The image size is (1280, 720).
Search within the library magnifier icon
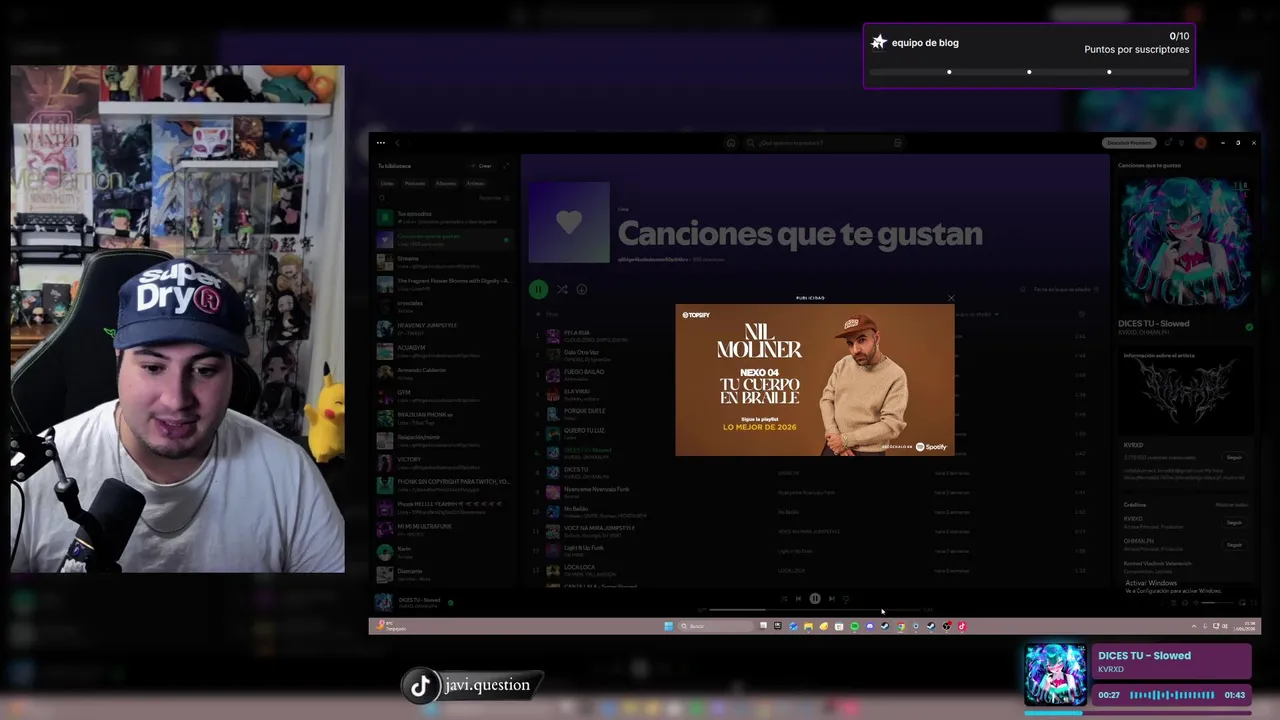[x=382, y=198]
